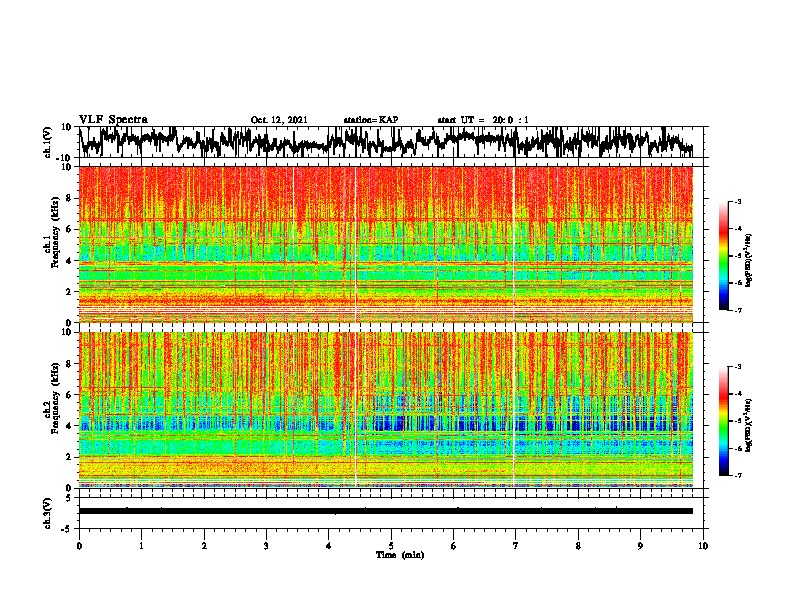This screenshot has width=792, height=612.
Task: Click the ch.1 spectrogram color scale bar
Action: [724, 256]
